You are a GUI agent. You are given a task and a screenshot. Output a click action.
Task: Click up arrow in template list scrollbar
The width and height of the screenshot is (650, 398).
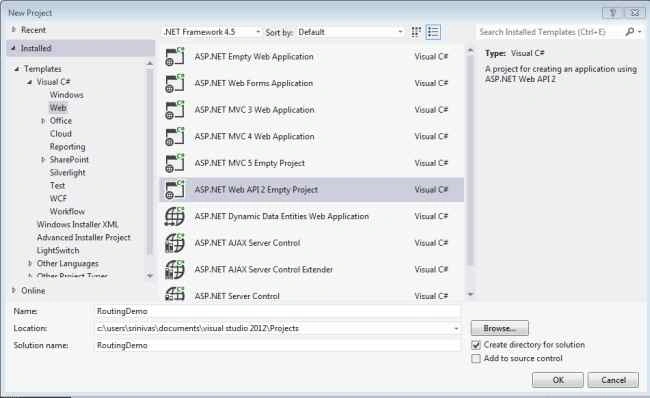coord(470,50)
